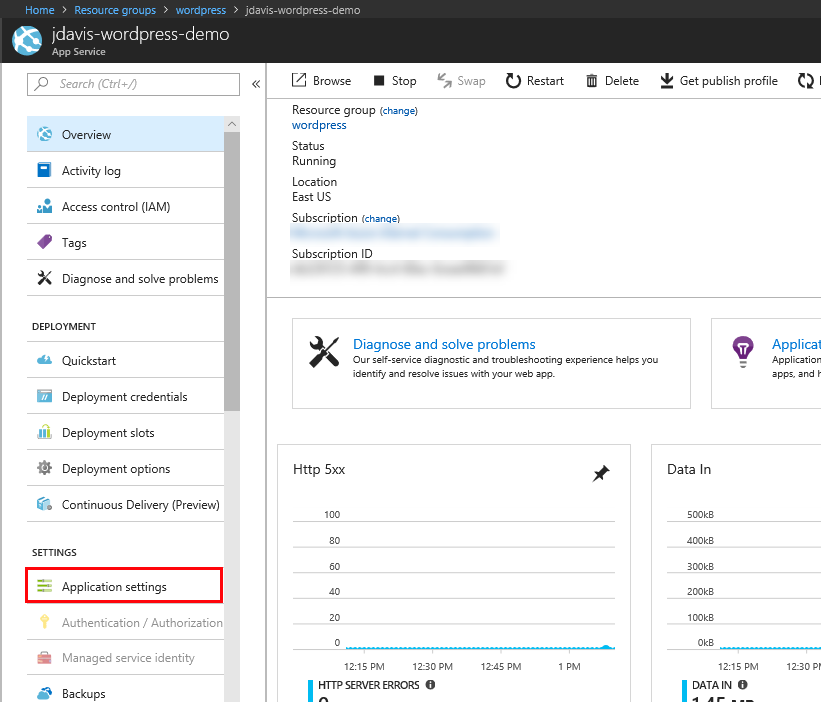Click the search magnifier icon
The height and width of the screenshot is (702, 821).
[x=41, y=84]
